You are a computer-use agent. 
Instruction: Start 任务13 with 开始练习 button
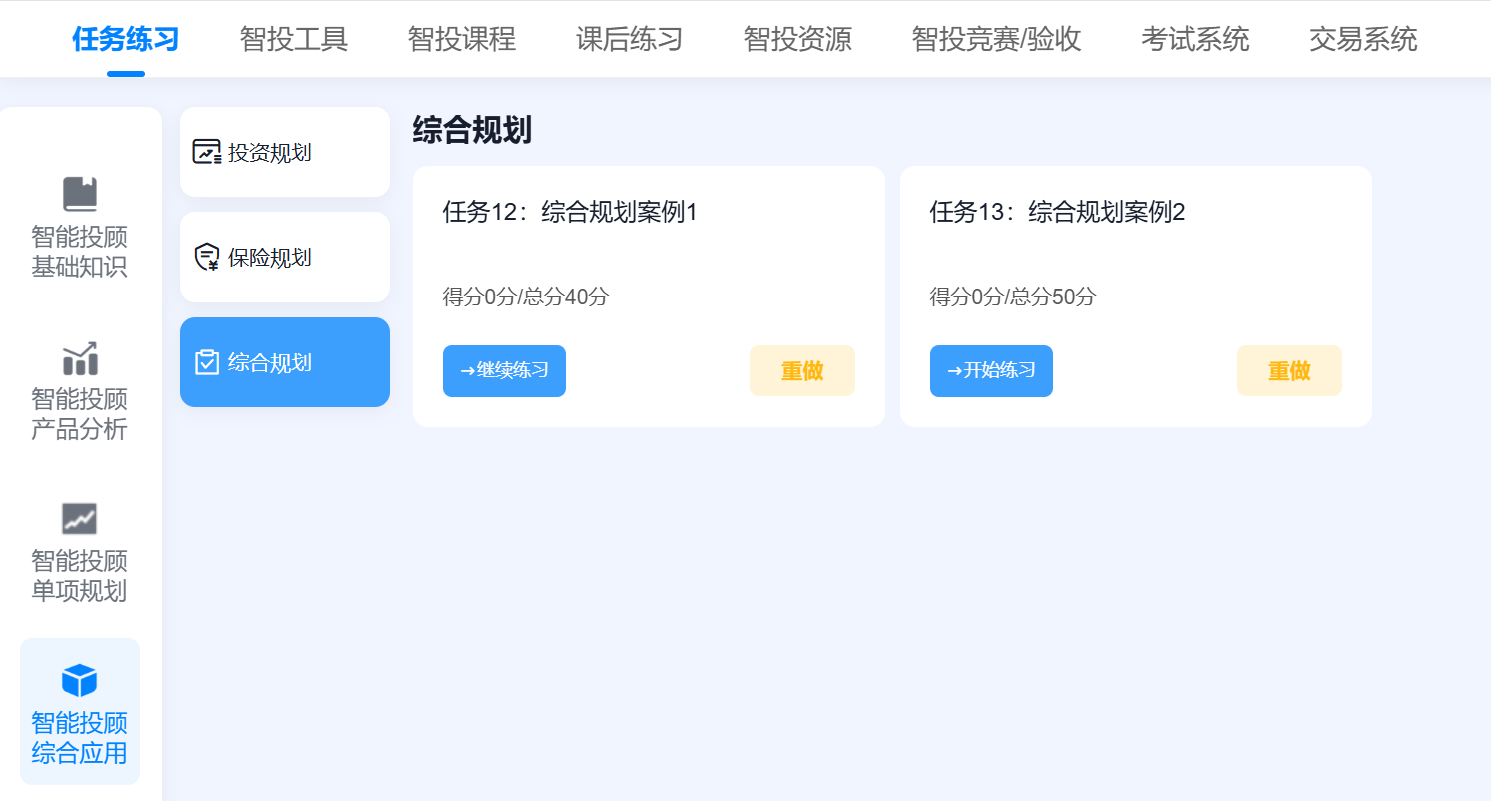click(x=991, y=370)
